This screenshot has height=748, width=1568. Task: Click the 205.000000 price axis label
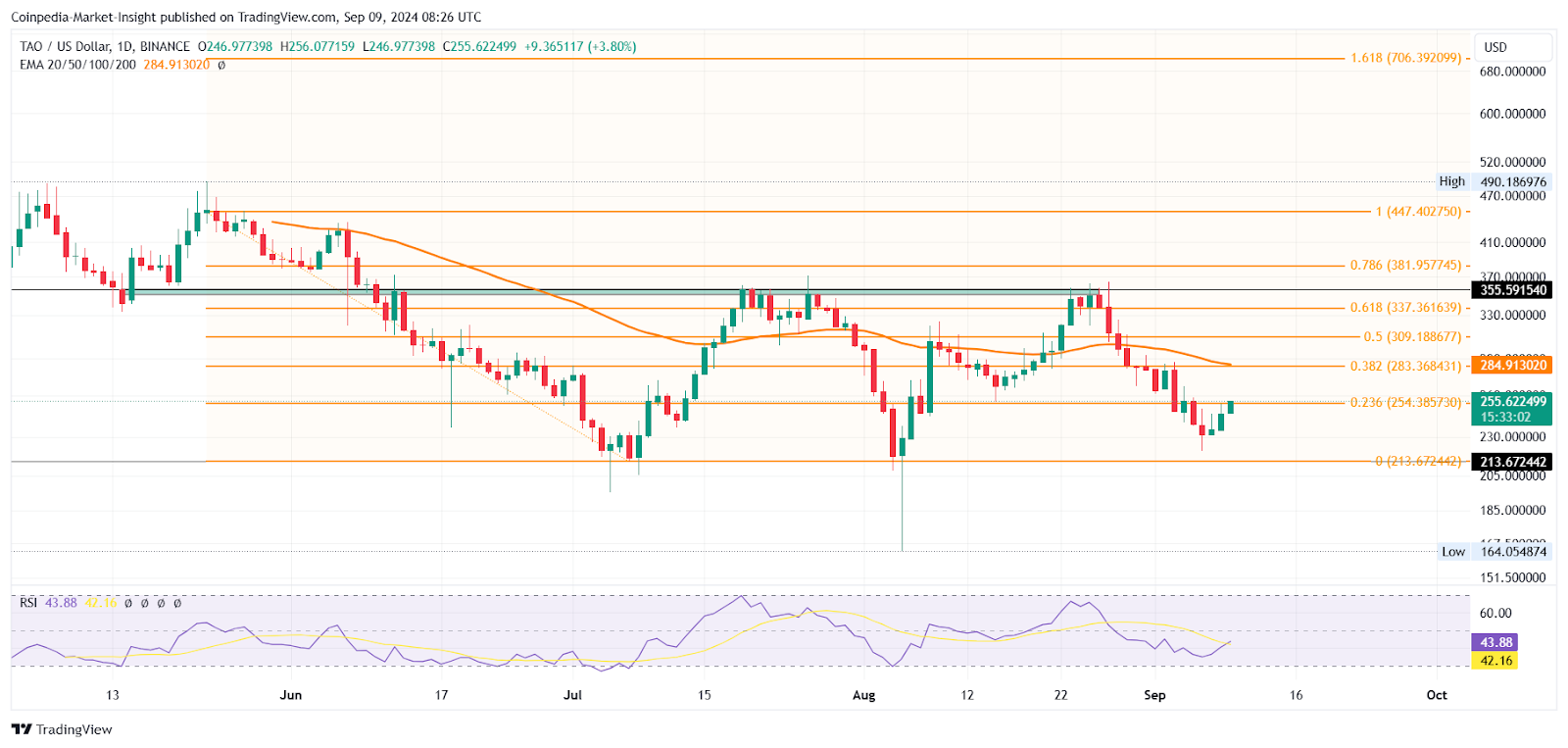[1513, 475]
